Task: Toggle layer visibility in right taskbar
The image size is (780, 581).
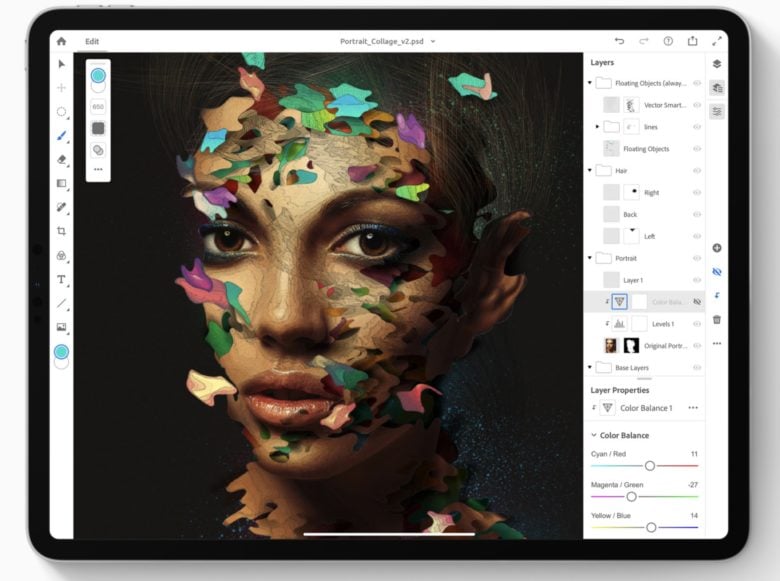Action: tap(717, 272)
